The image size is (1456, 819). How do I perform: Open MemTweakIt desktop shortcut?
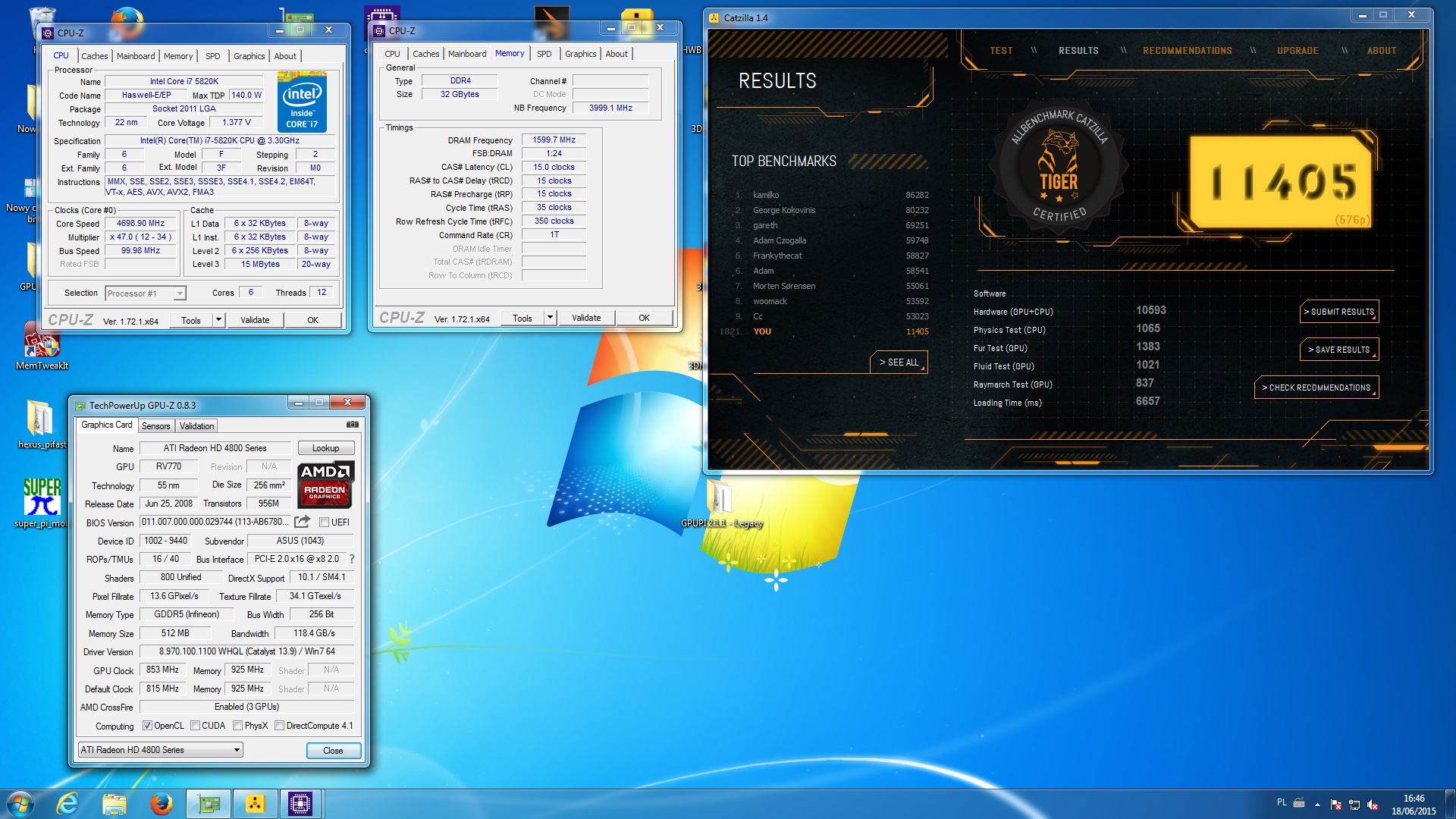pos(41,347)
